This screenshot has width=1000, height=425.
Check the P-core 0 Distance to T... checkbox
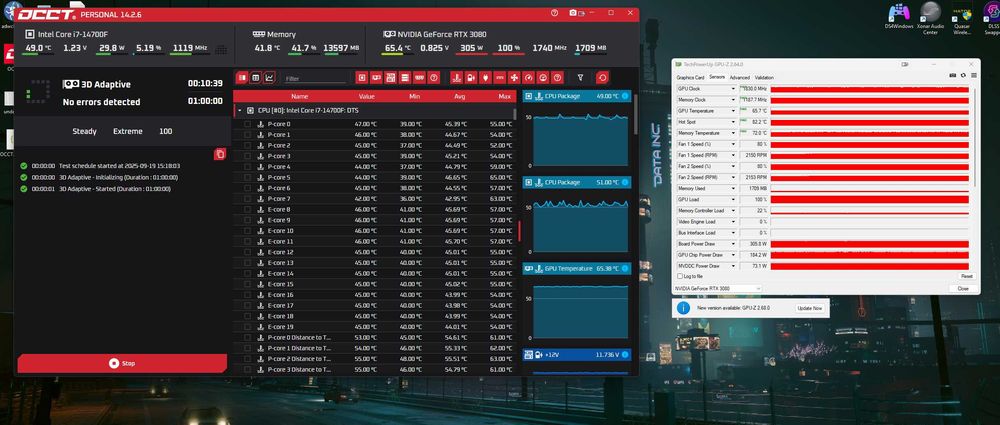(x=247, y=338)
